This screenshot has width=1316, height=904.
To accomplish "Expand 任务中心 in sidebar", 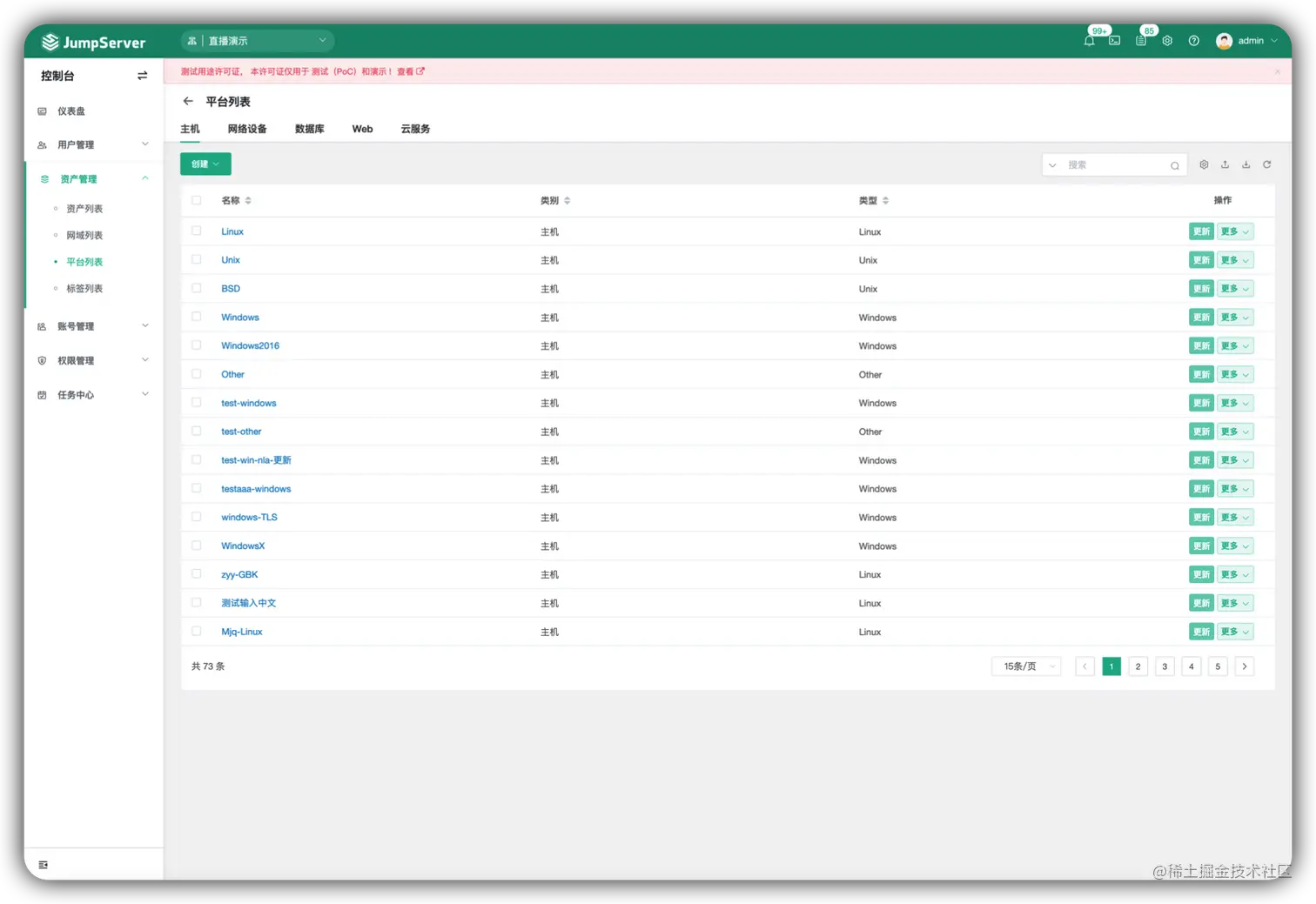I will click(94, 395).
